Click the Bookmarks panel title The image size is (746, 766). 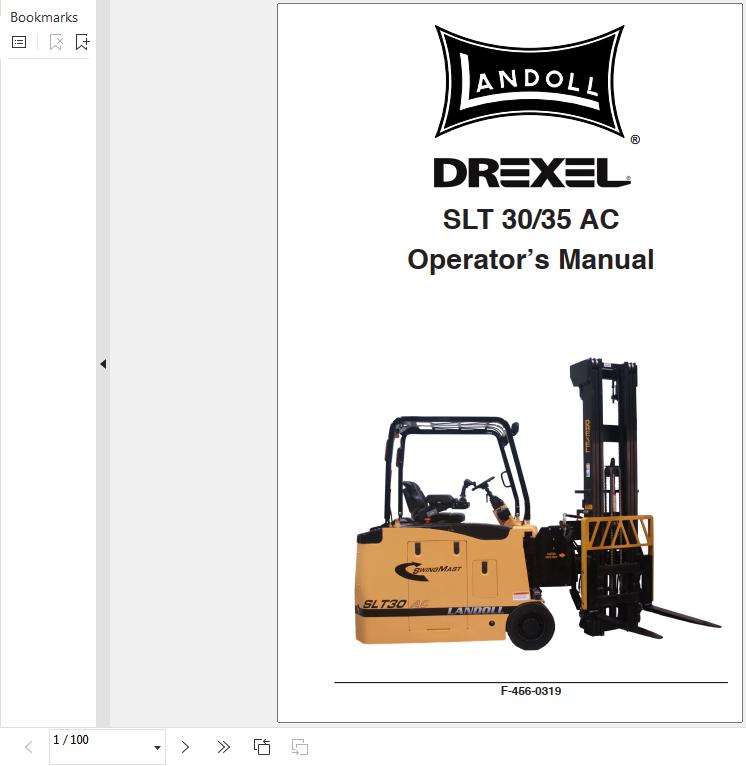pos(44,18)
